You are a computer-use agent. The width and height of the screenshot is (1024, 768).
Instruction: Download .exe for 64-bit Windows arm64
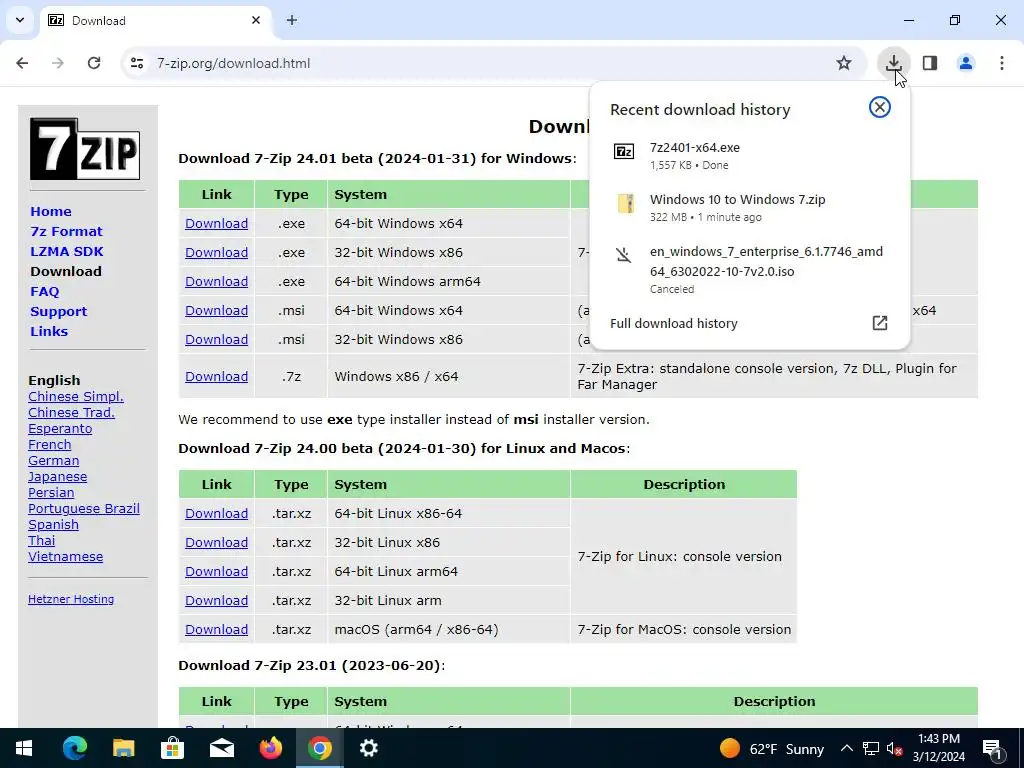[216, 281]
